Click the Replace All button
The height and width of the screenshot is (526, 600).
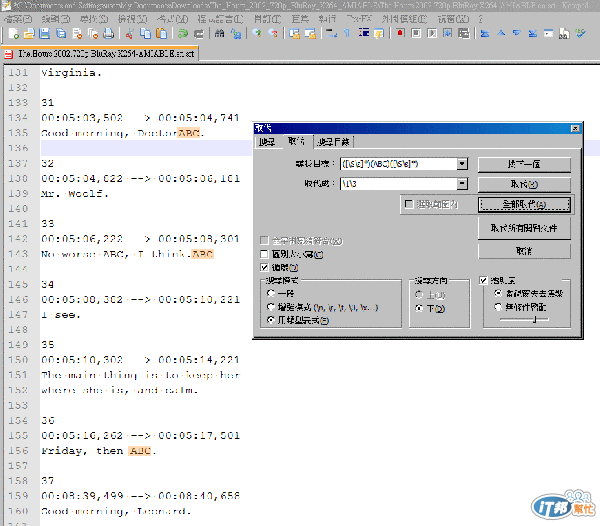(x=524, y=205)
